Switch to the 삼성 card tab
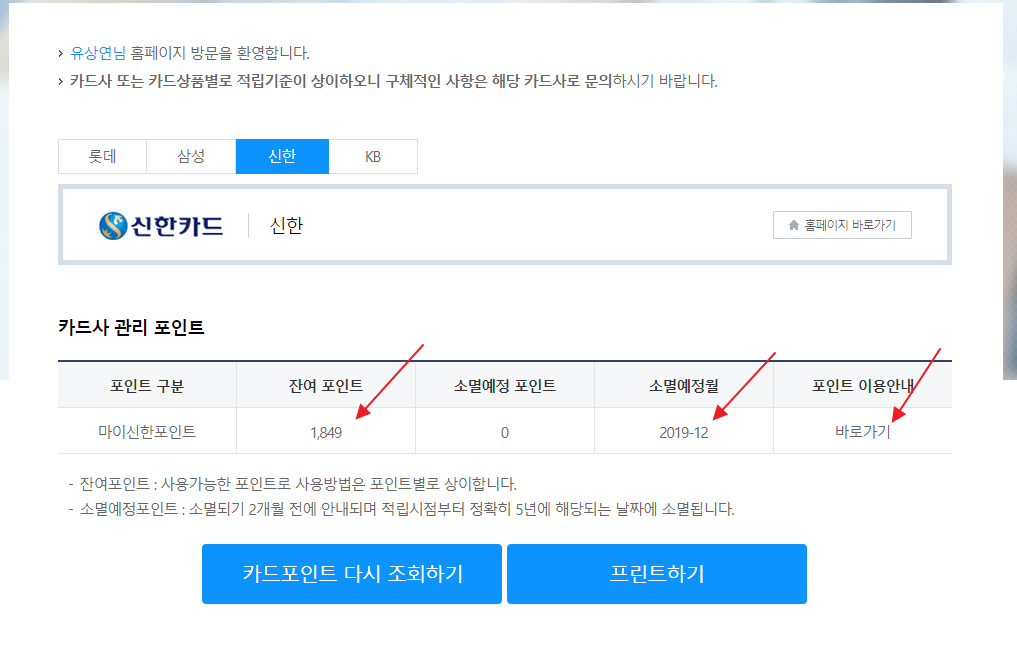This screenshot has height=649, width=1017. [x=191, y=156]
